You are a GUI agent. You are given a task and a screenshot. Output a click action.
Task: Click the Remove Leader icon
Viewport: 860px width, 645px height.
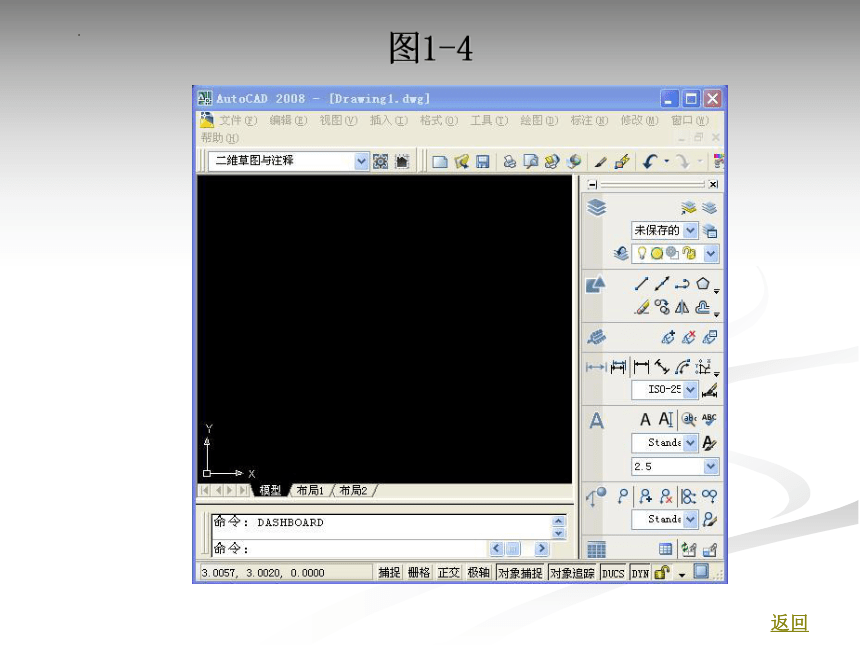pos(666,496)
